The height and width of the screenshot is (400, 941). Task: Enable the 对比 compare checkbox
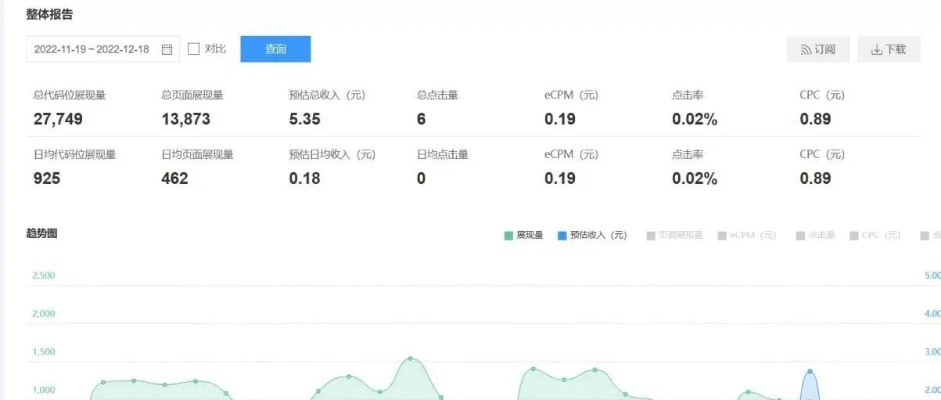tap(193, 49)
